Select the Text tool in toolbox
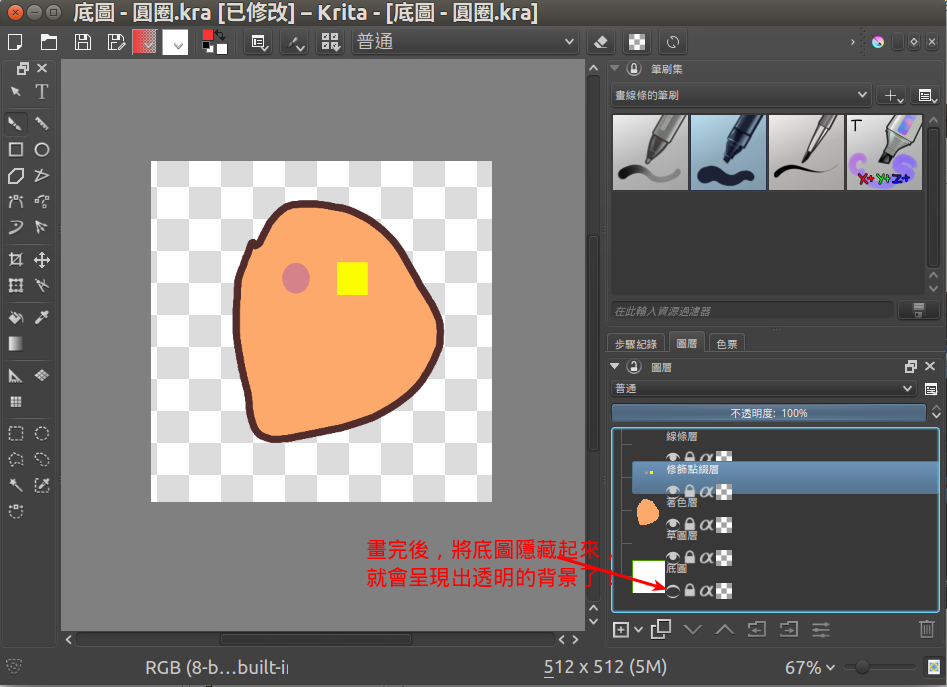 point(42,92)
